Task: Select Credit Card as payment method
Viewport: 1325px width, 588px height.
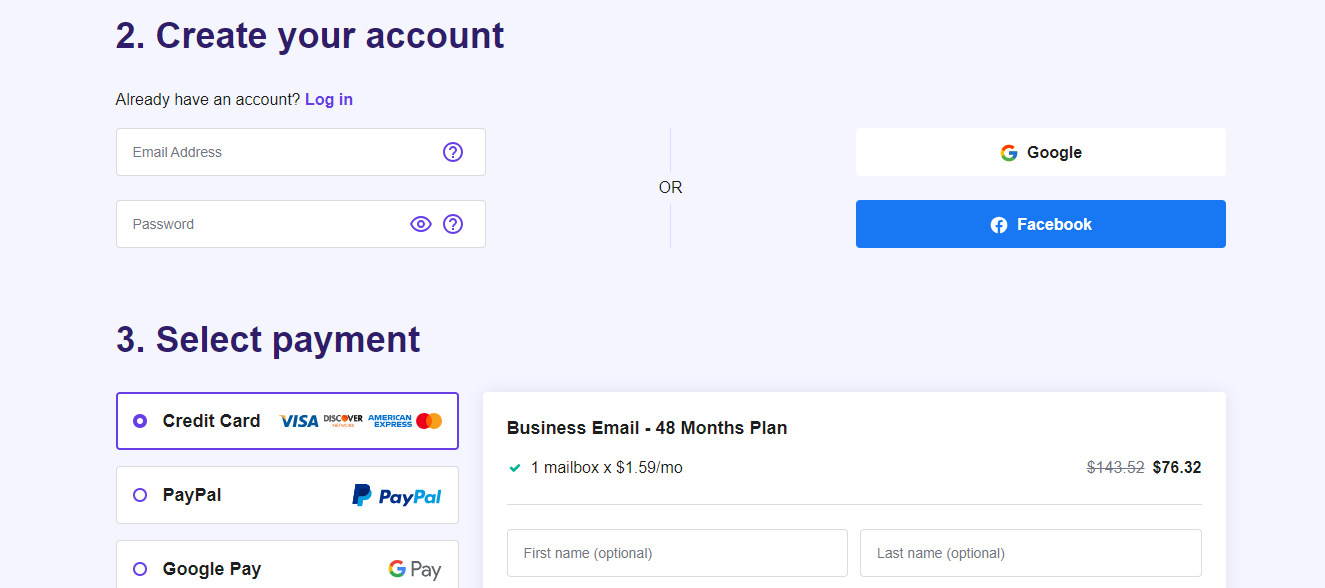Action: click(x=138, y=420)
